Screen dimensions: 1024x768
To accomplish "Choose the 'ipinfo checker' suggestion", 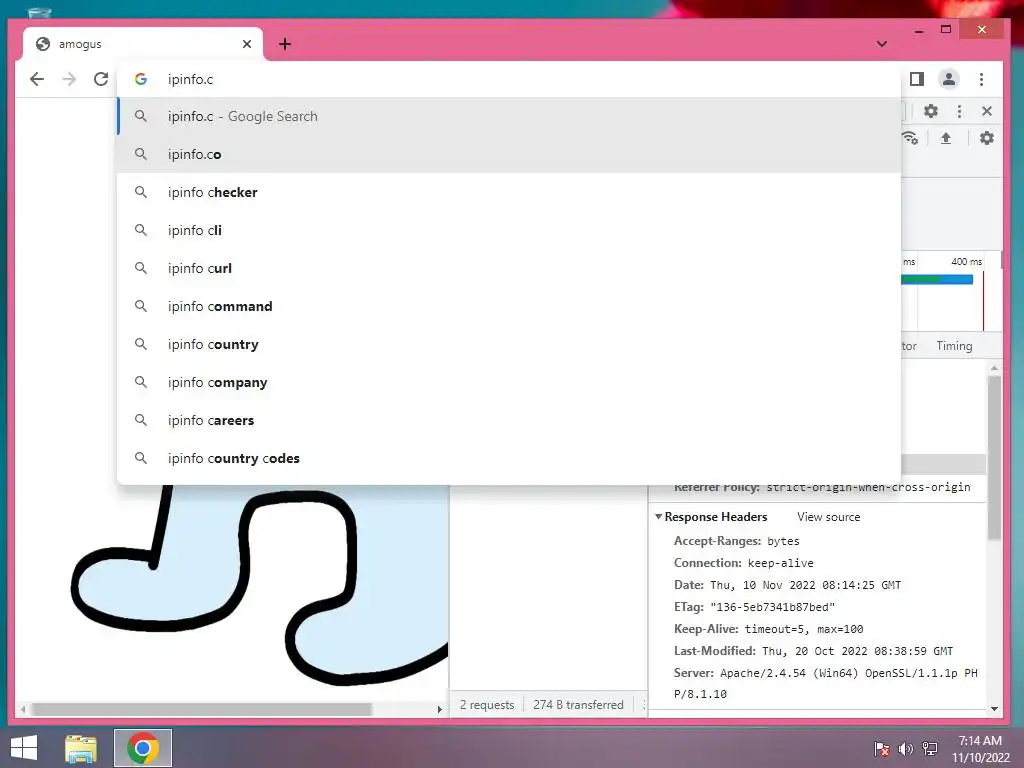I will [x=509, y=192].
